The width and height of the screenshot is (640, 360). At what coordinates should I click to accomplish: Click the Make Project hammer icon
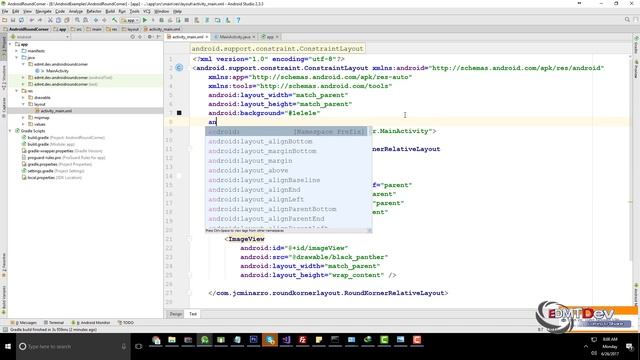click(x=115, y=20)
